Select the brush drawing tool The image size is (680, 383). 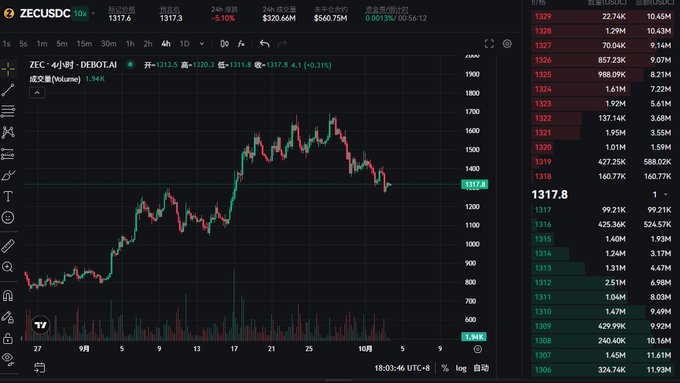[8, 175]
